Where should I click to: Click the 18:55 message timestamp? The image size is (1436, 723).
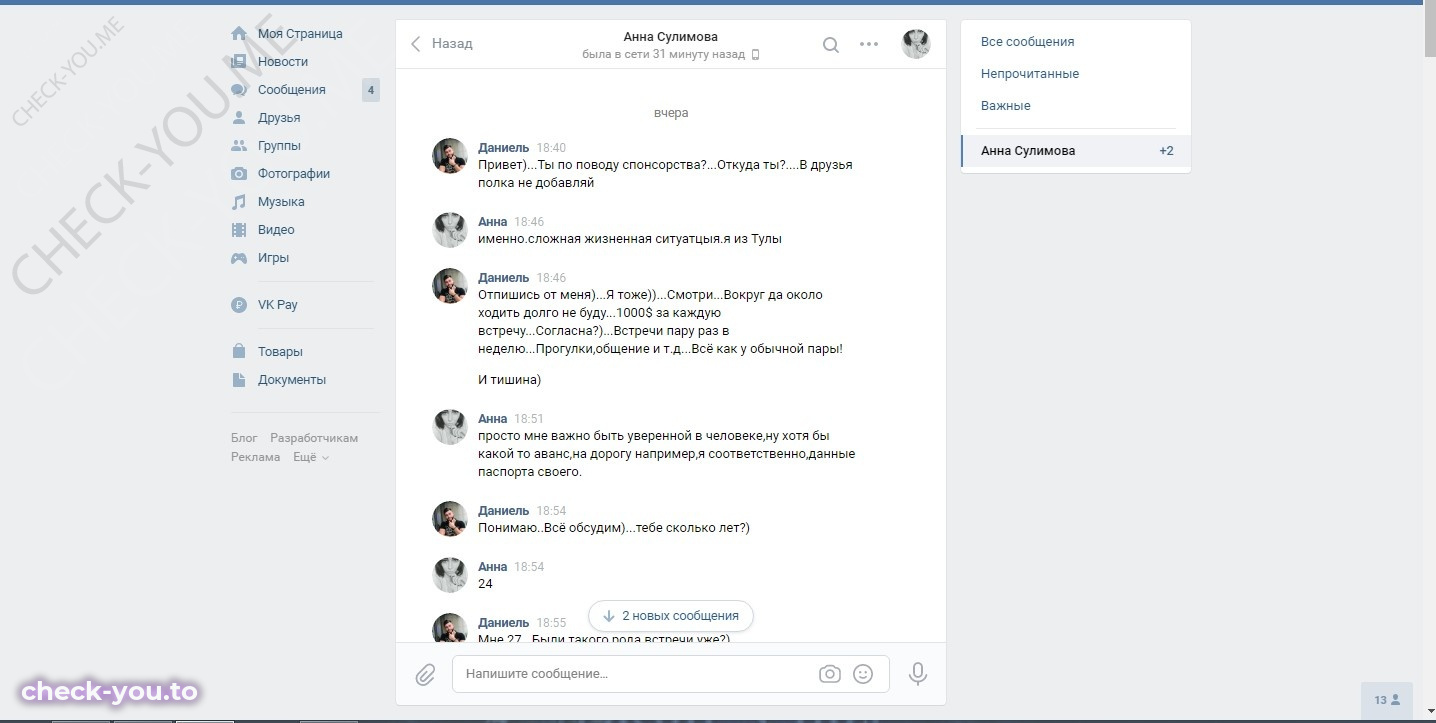(551, 623)
